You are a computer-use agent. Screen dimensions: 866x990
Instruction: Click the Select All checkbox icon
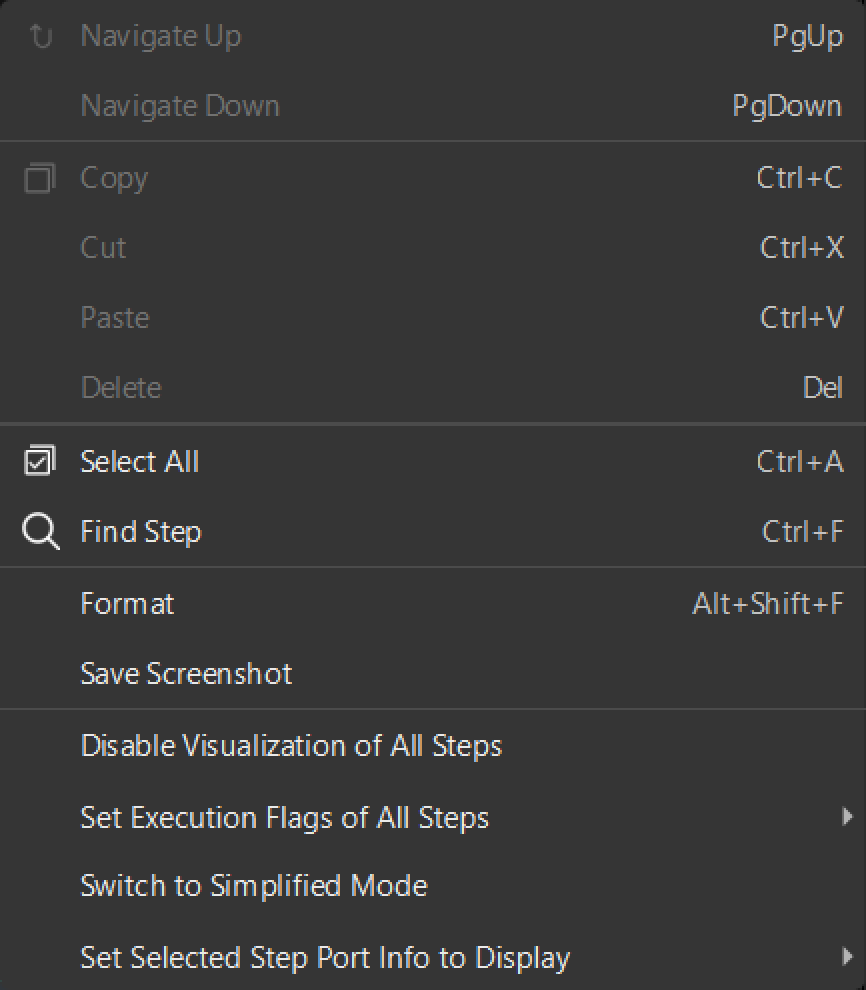pos(39,461)
